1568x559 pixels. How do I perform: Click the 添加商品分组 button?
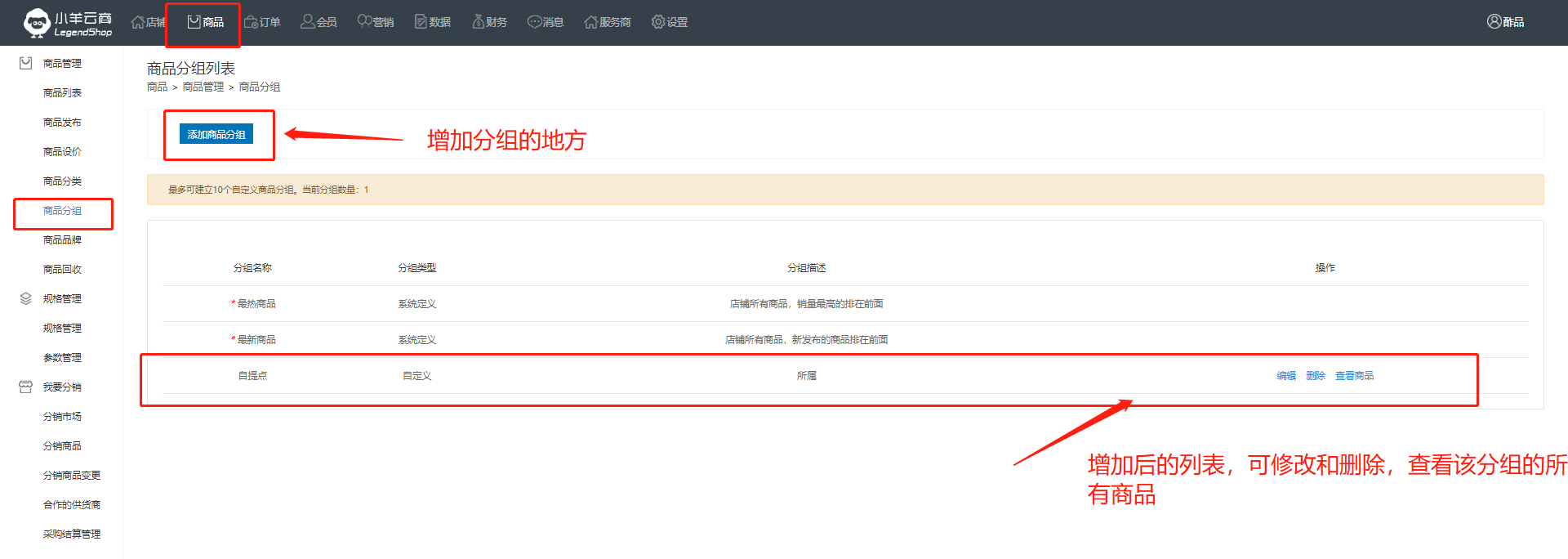[216, 134]
